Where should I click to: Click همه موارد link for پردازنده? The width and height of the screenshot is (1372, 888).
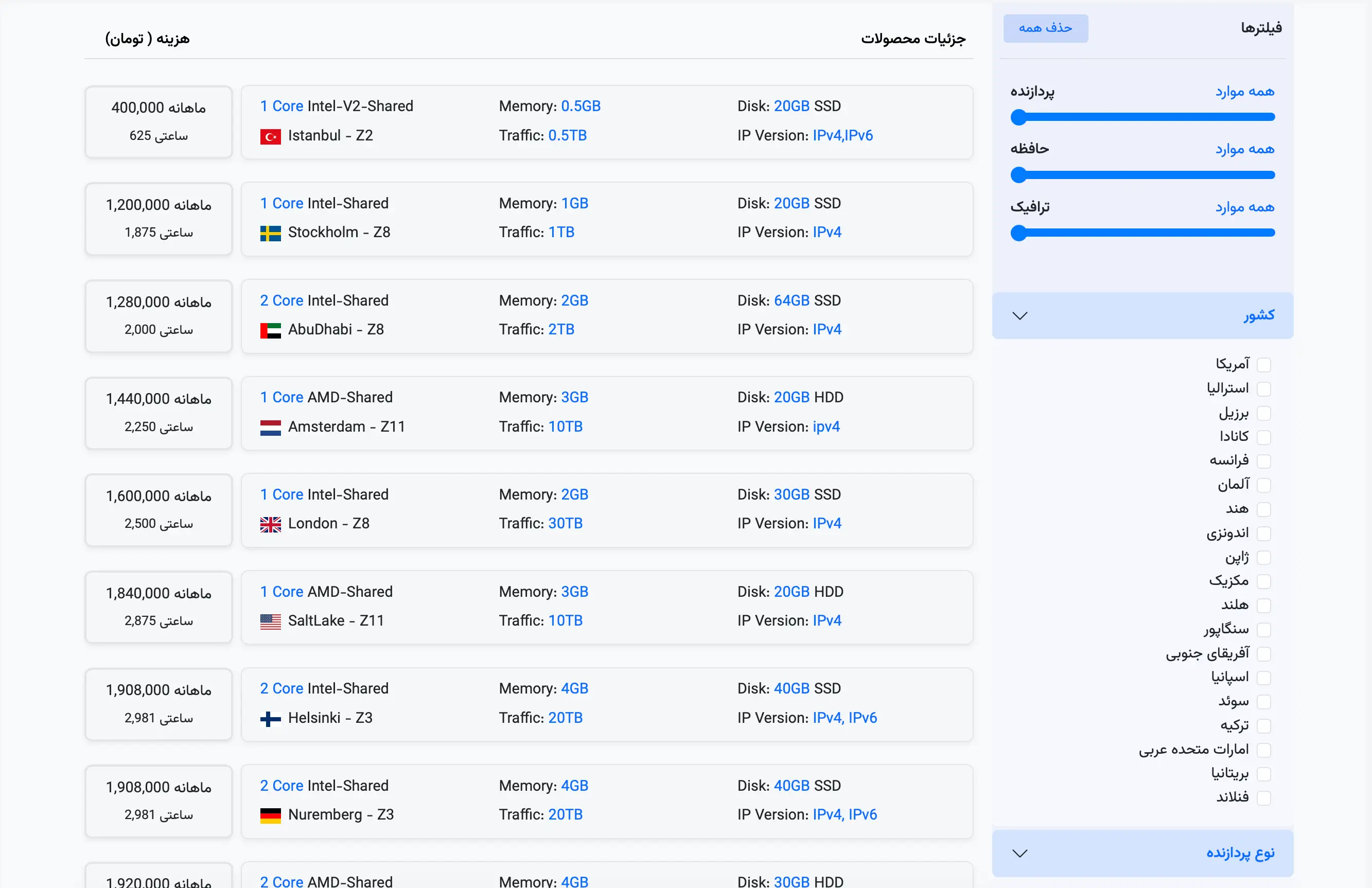[1244, 92]
